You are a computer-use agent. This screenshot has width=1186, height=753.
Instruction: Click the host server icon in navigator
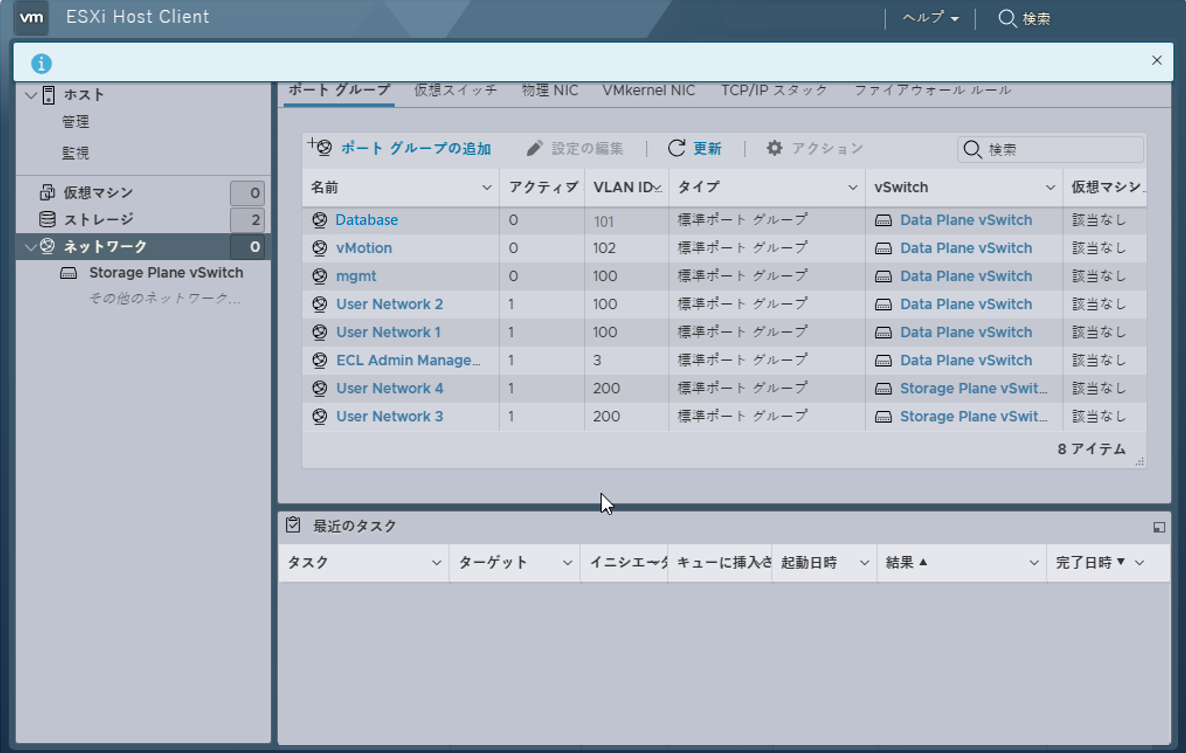[x=48, y=95]
